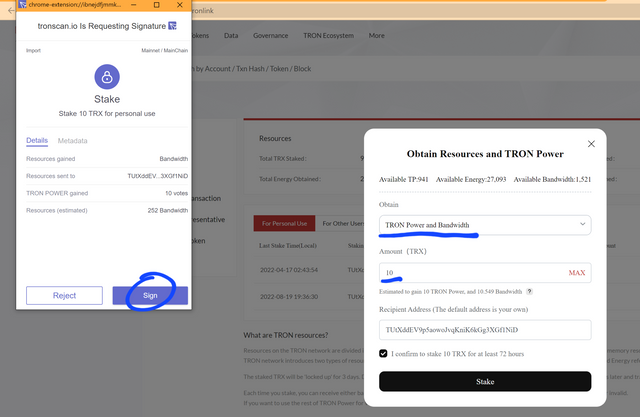Click the extension icon in popup title bar
Viewport: 640px width, 417px height.
pyautogui.click(x=22, y=5)
